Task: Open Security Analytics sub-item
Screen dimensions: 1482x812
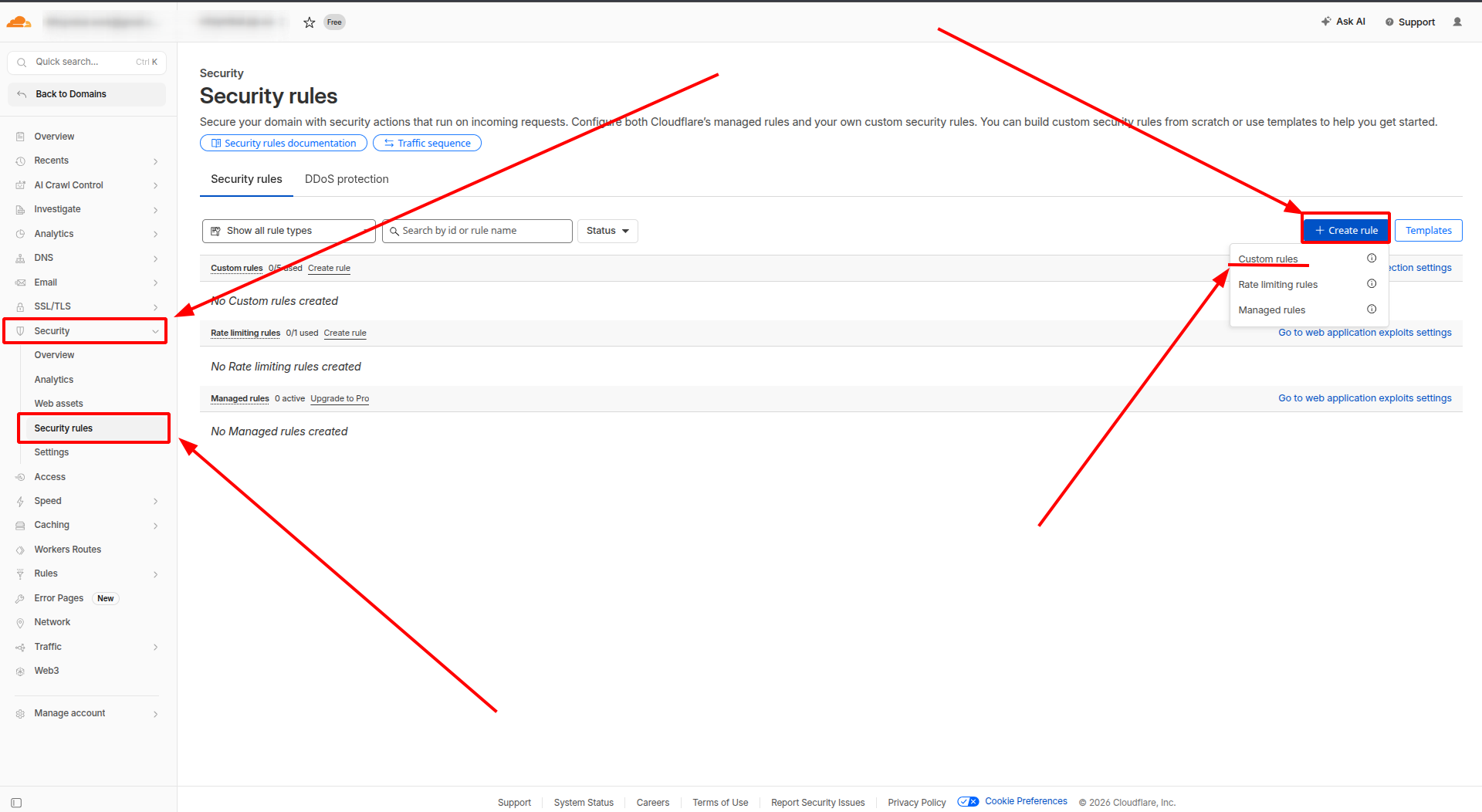Action: point(54,380)
